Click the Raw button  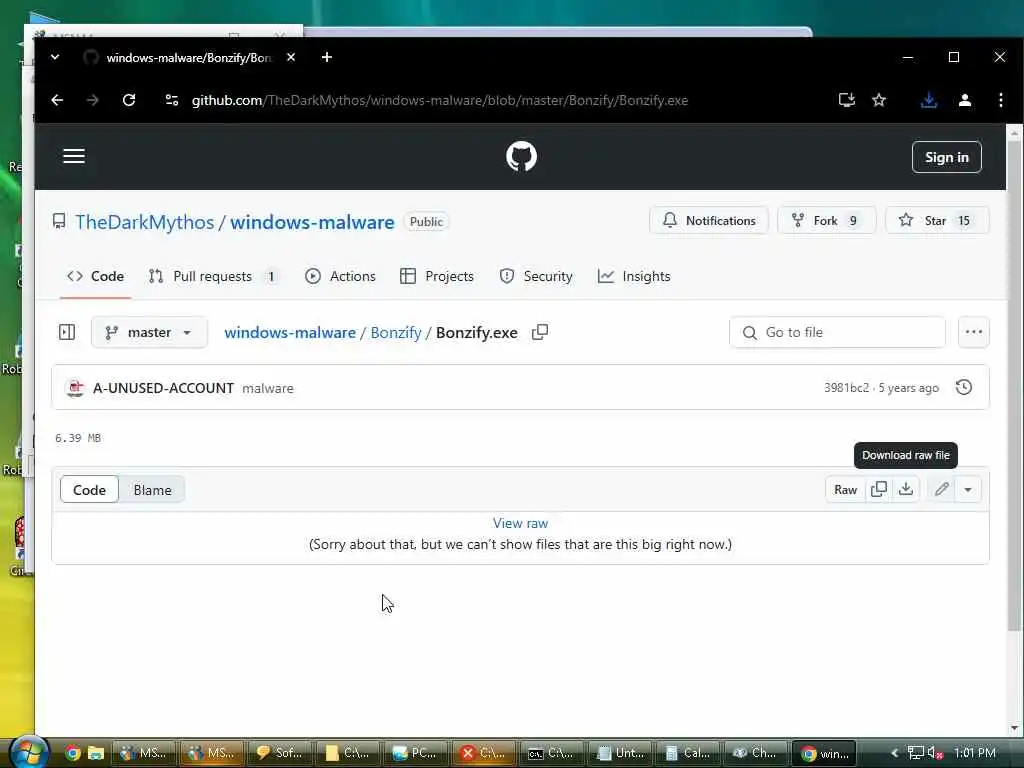click(x=845, y=490)
